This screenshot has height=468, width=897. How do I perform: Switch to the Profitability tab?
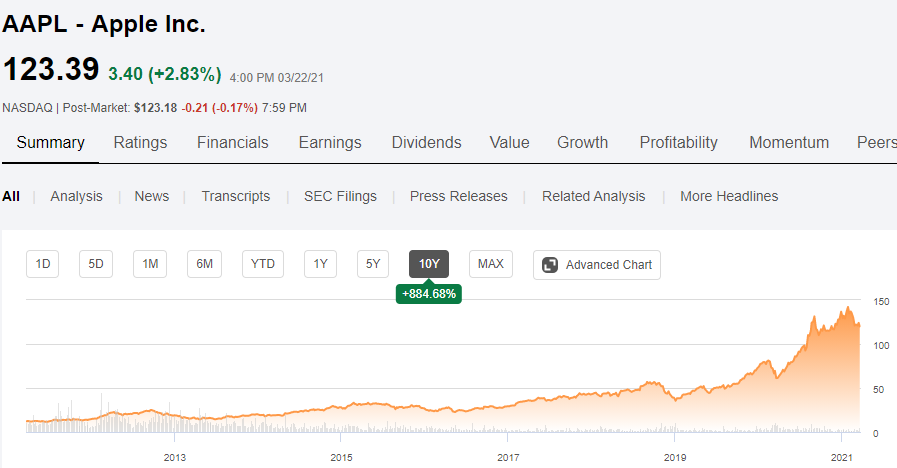pyautogui.click(x=678, y=142)
